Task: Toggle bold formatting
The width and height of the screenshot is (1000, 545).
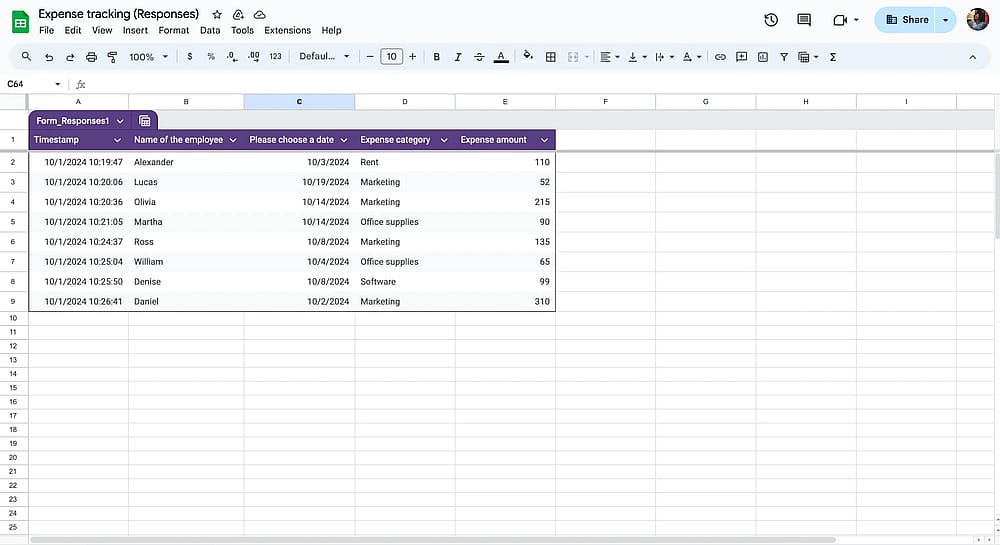Action: point(436,57)
